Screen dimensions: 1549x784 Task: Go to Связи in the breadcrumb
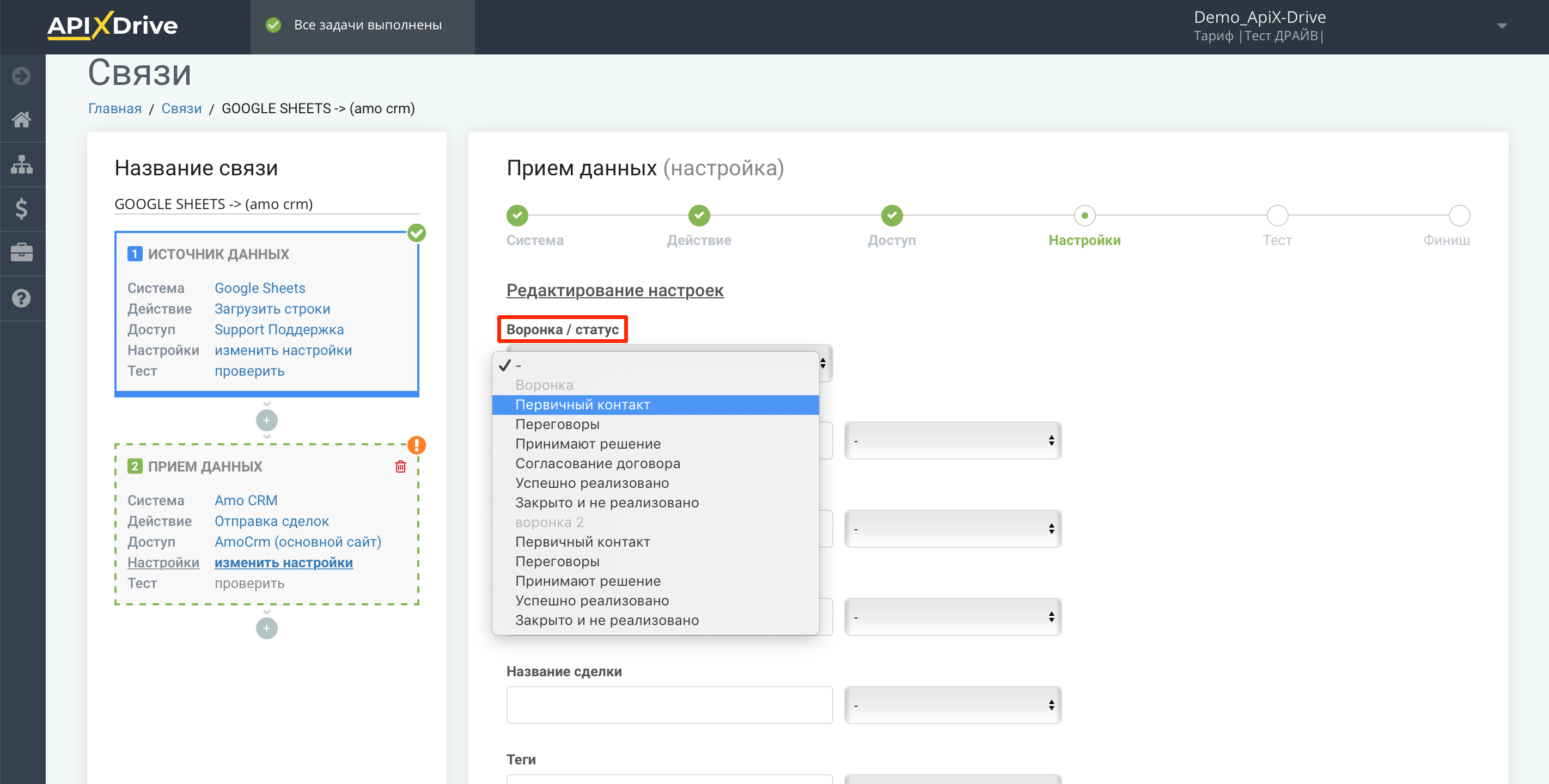[x=181, y=108]
